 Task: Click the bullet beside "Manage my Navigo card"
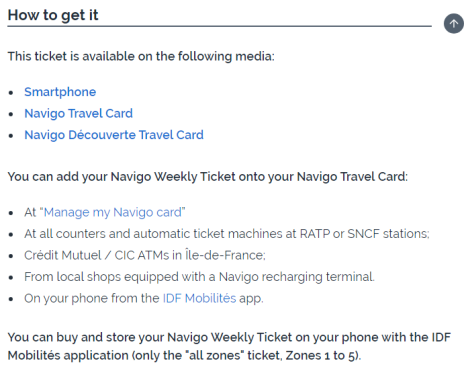click(x=11, y=213)
